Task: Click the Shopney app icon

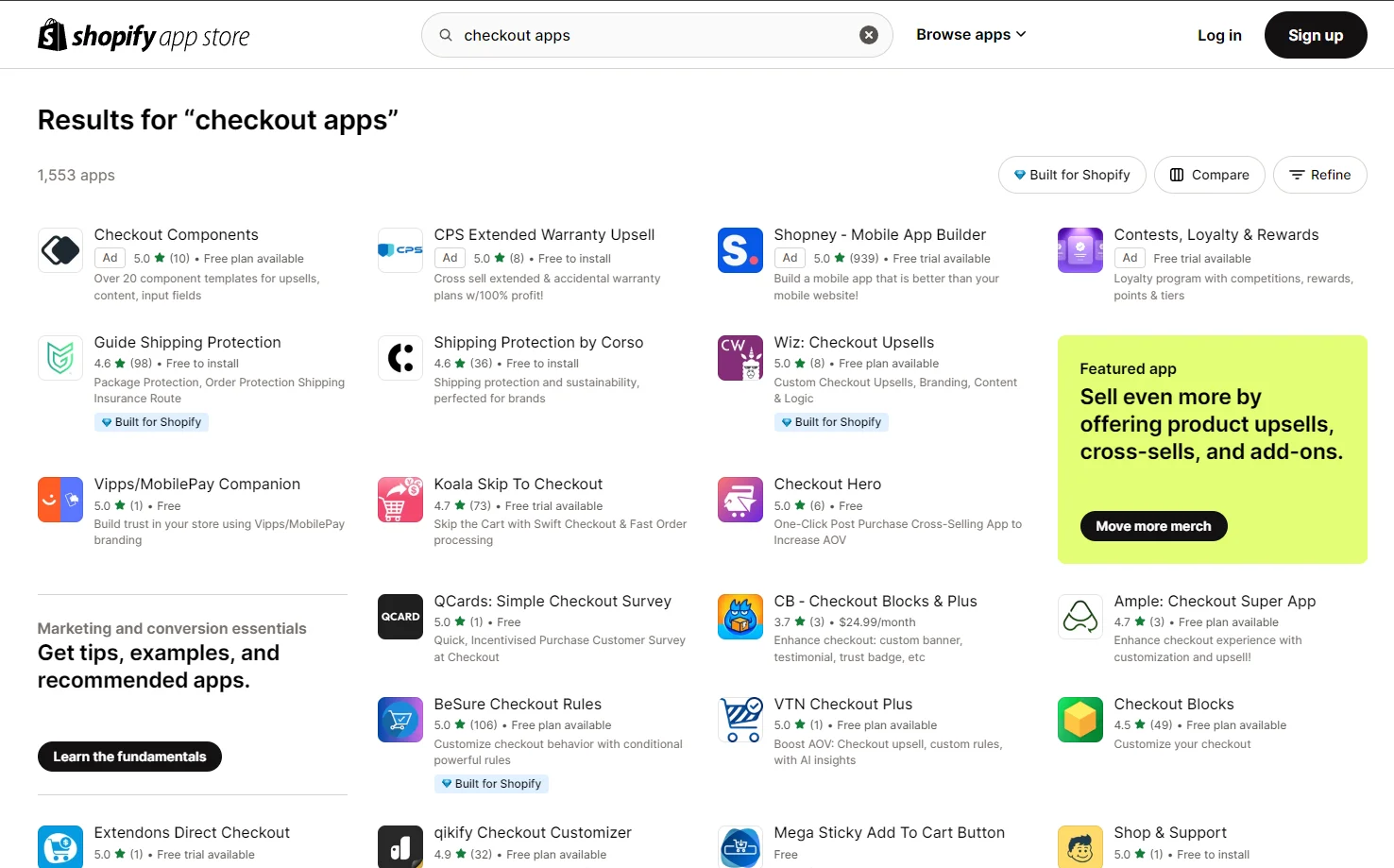Action: [740, 250]
